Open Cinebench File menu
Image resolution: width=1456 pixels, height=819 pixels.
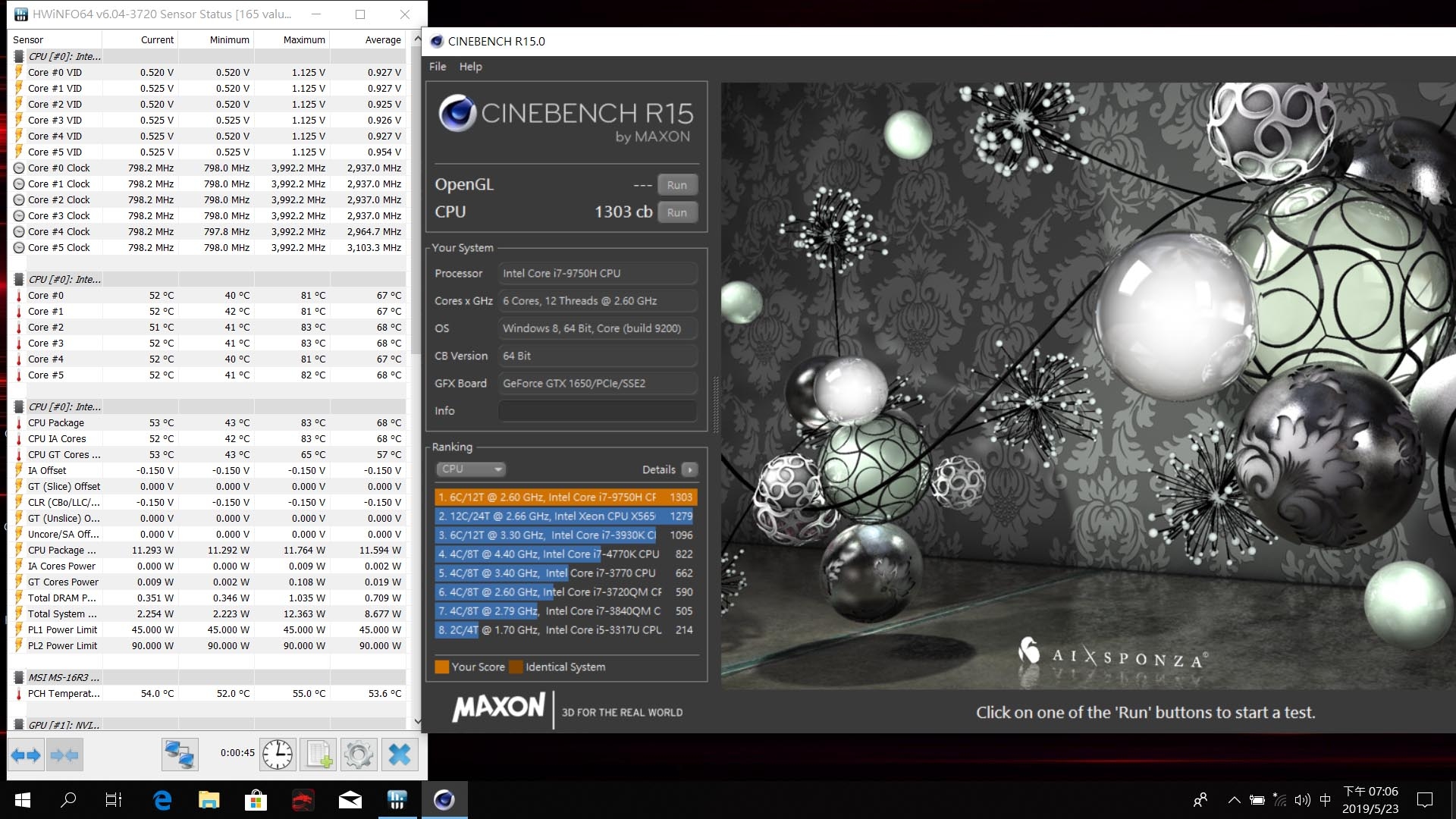pyautogui.click(x=438, y=67)
